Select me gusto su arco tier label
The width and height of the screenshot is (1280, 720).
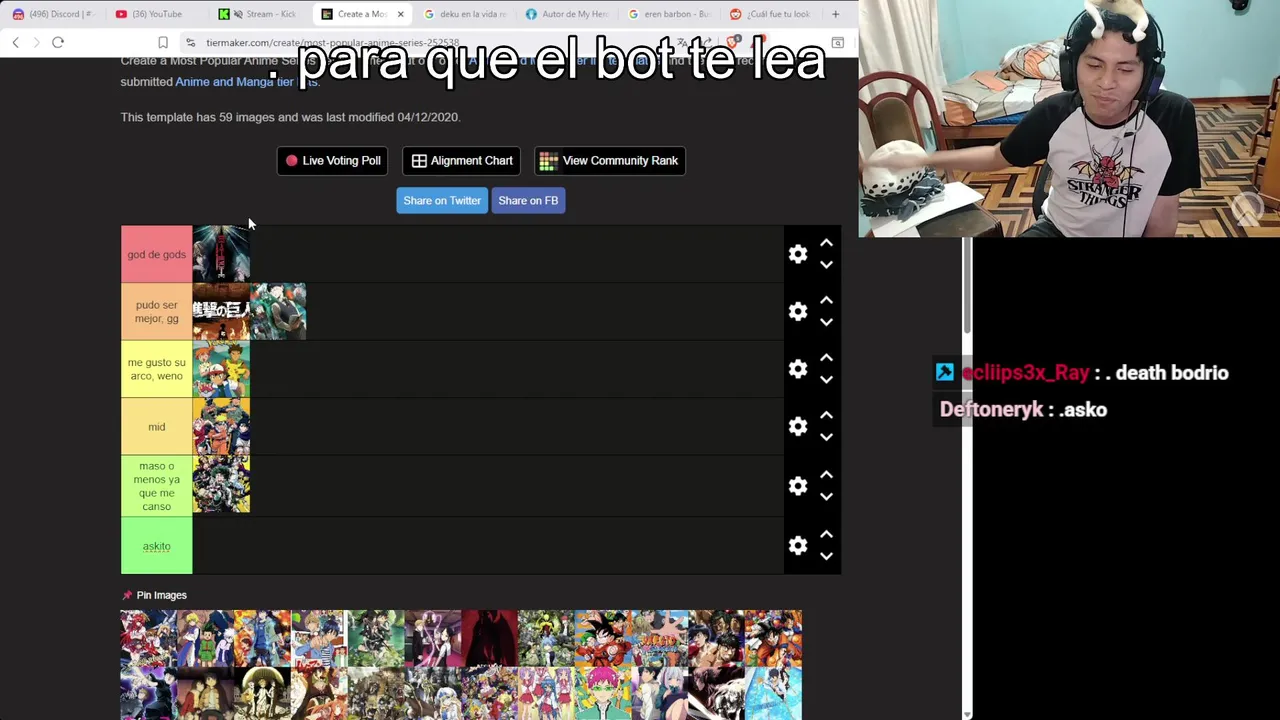156,369
